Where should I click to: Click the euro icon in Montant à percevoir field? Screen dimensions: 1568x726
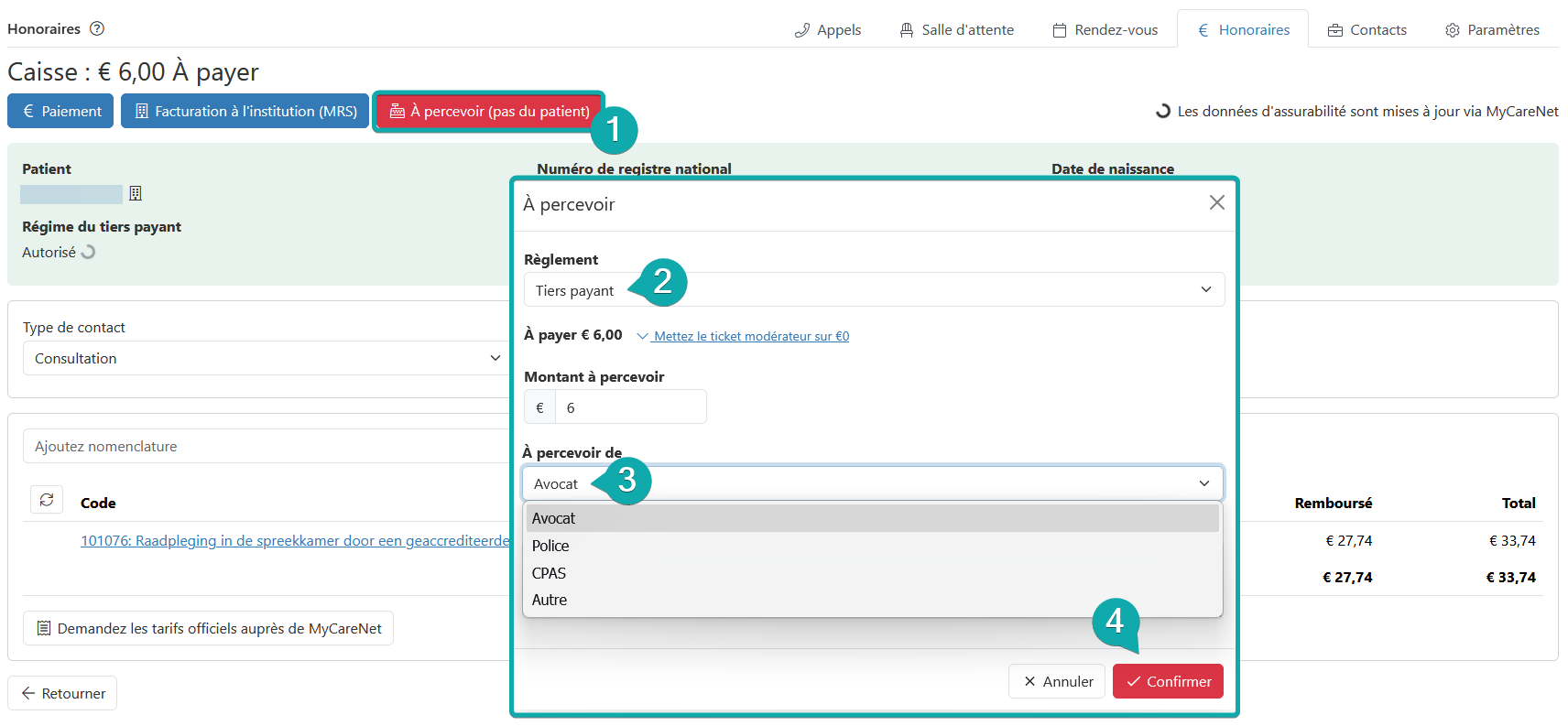[539, 407]
